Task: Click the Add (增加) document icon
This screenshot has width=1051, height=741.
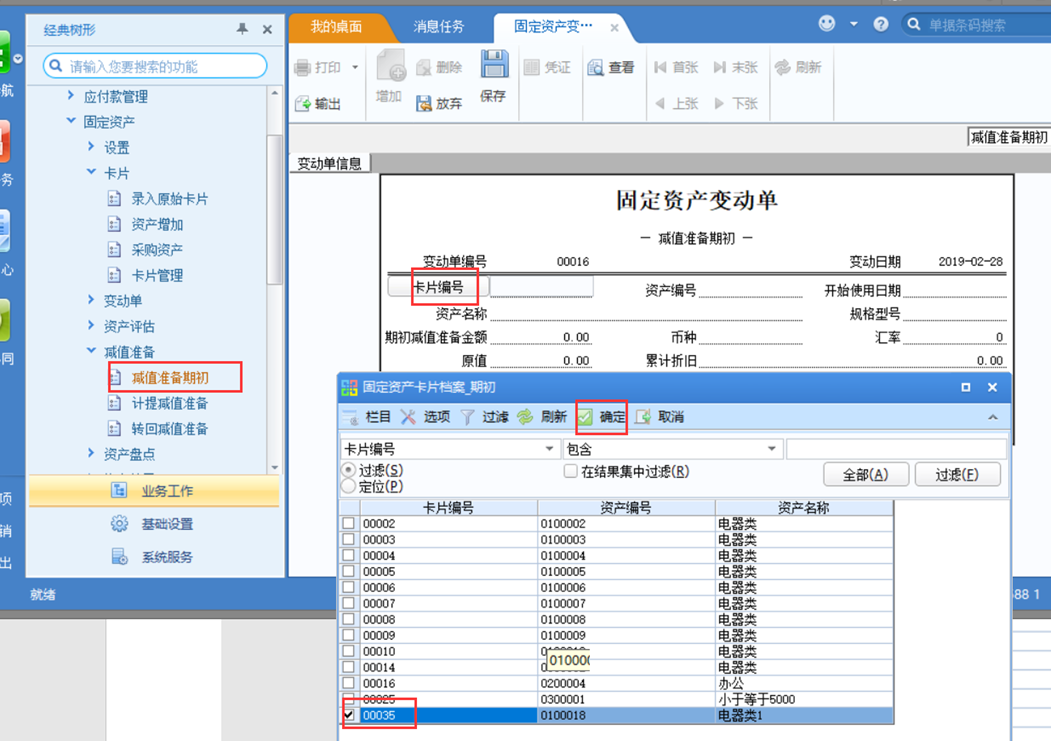Action: pyautogui.click(x=390, y=66)
